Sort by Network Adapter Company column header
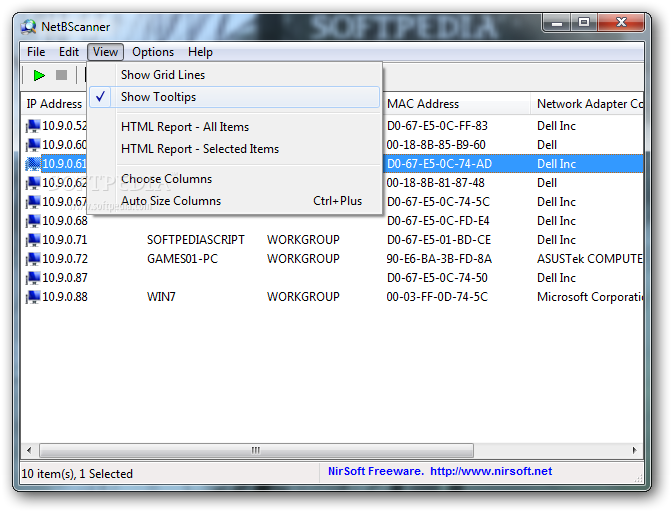This screenshot has height=512, width=672. tap(587, 104)
